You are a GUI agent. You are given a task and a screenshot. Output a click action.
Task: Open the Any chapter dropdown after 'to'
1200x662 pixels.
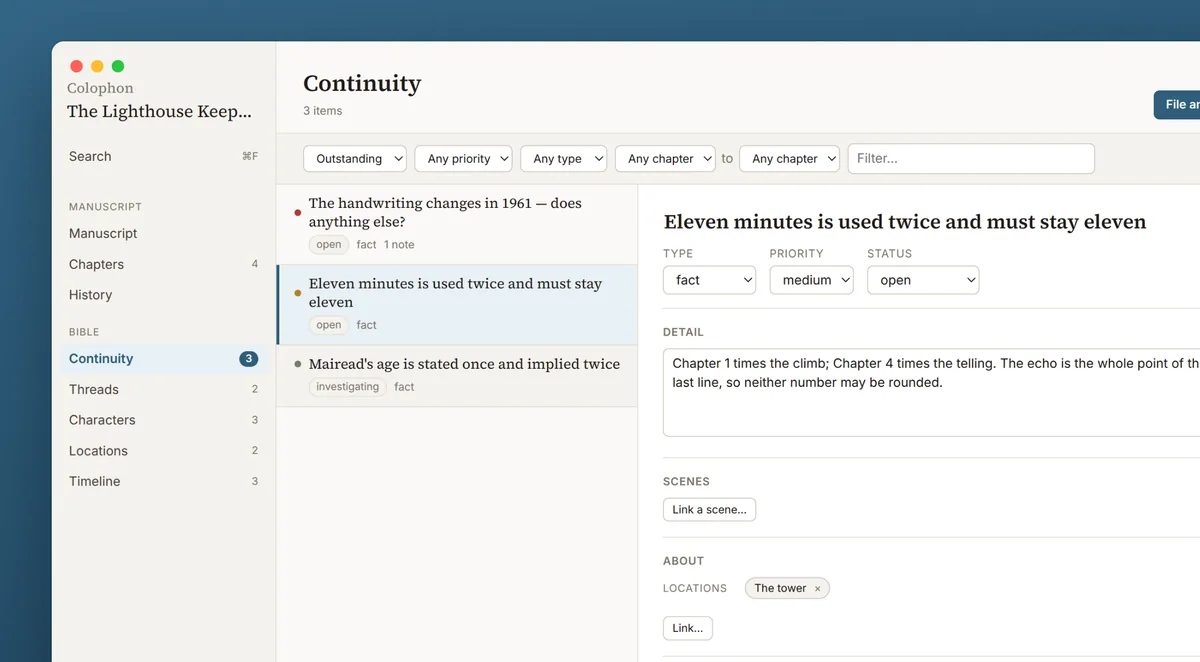click(x=789, y=158)
